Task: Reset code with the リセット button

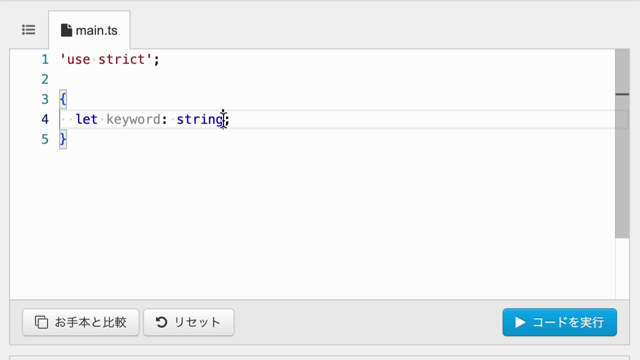Action: [189, 322]
